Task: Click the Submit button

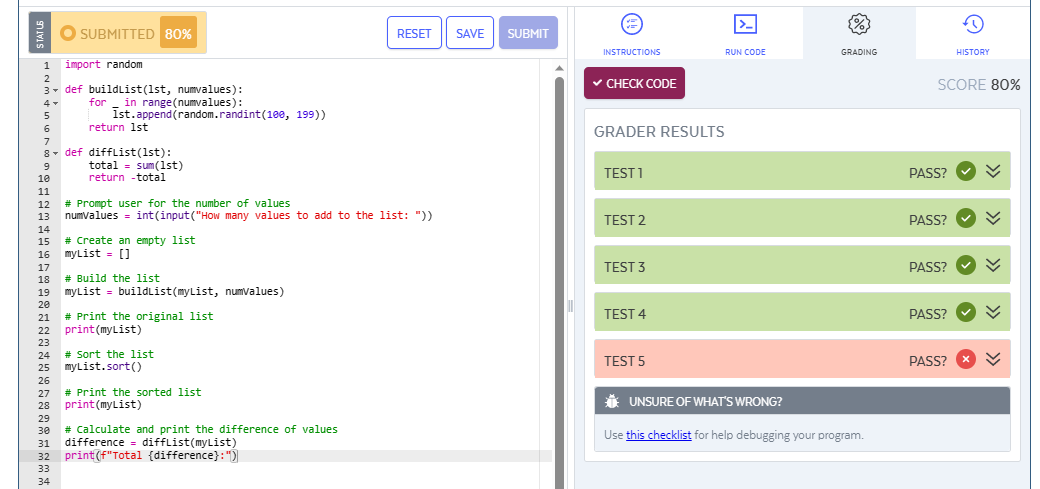Action: (x=528, y=33)
